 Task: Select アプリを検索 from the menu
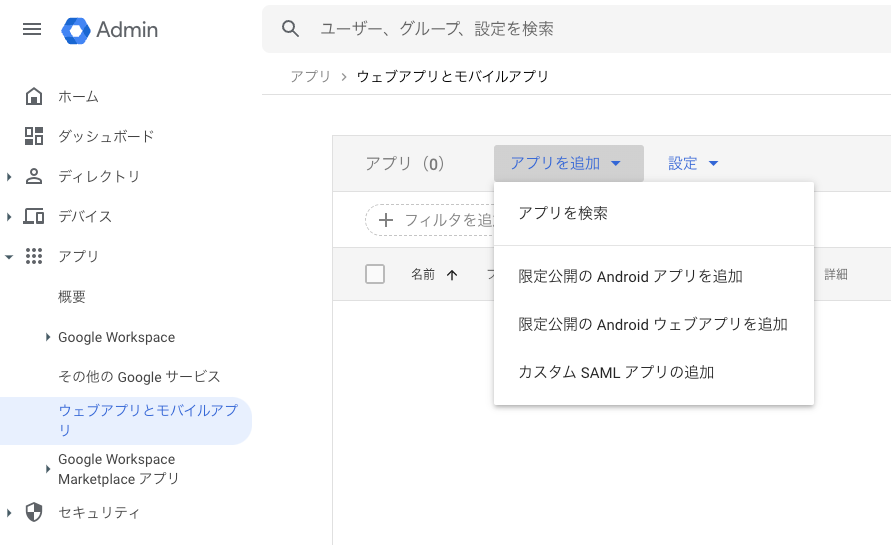563,213
